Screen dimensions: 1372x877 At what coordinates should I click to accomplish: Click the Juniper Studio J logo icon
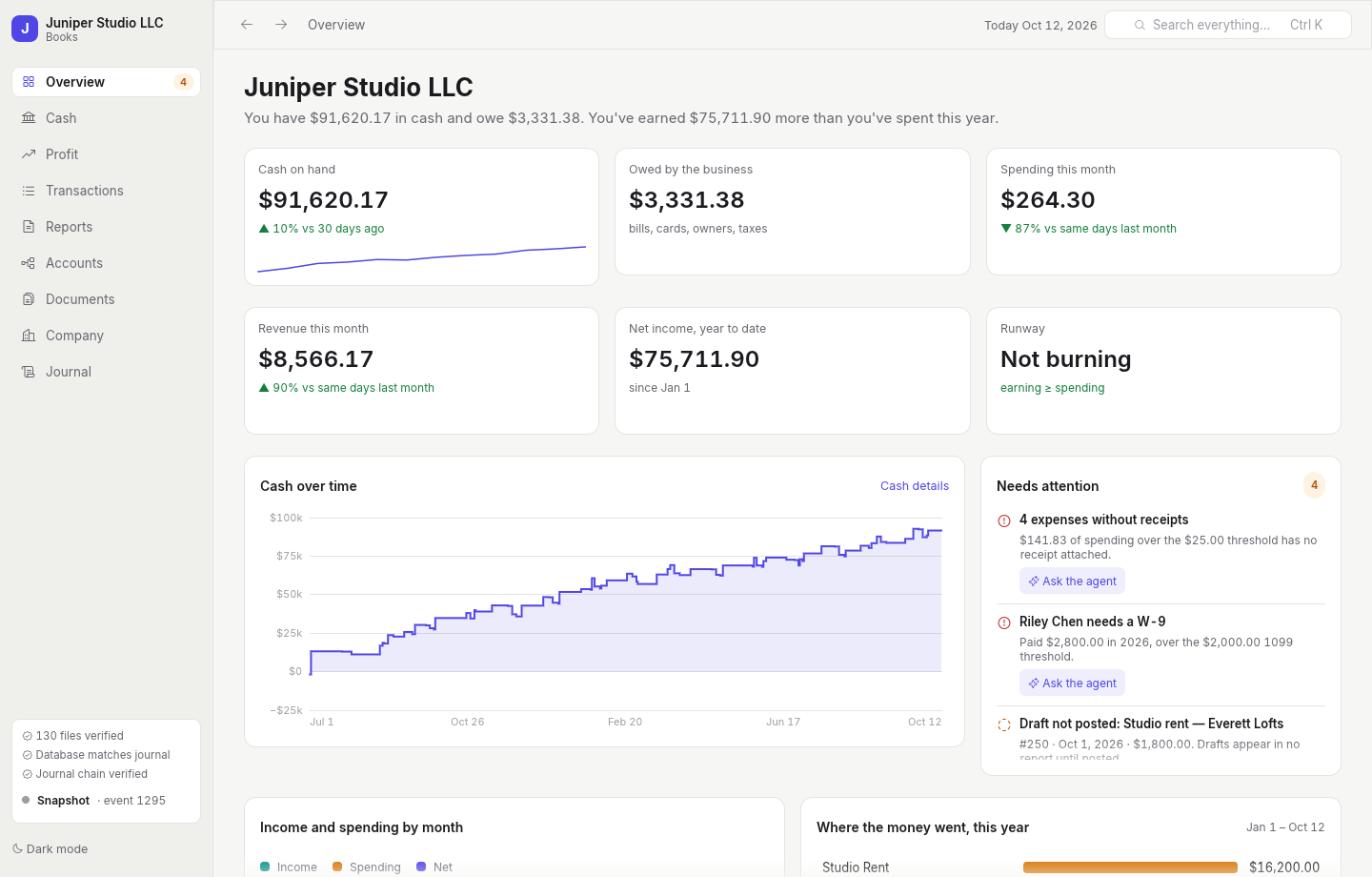pyautogui.click(x=25, y=29)
